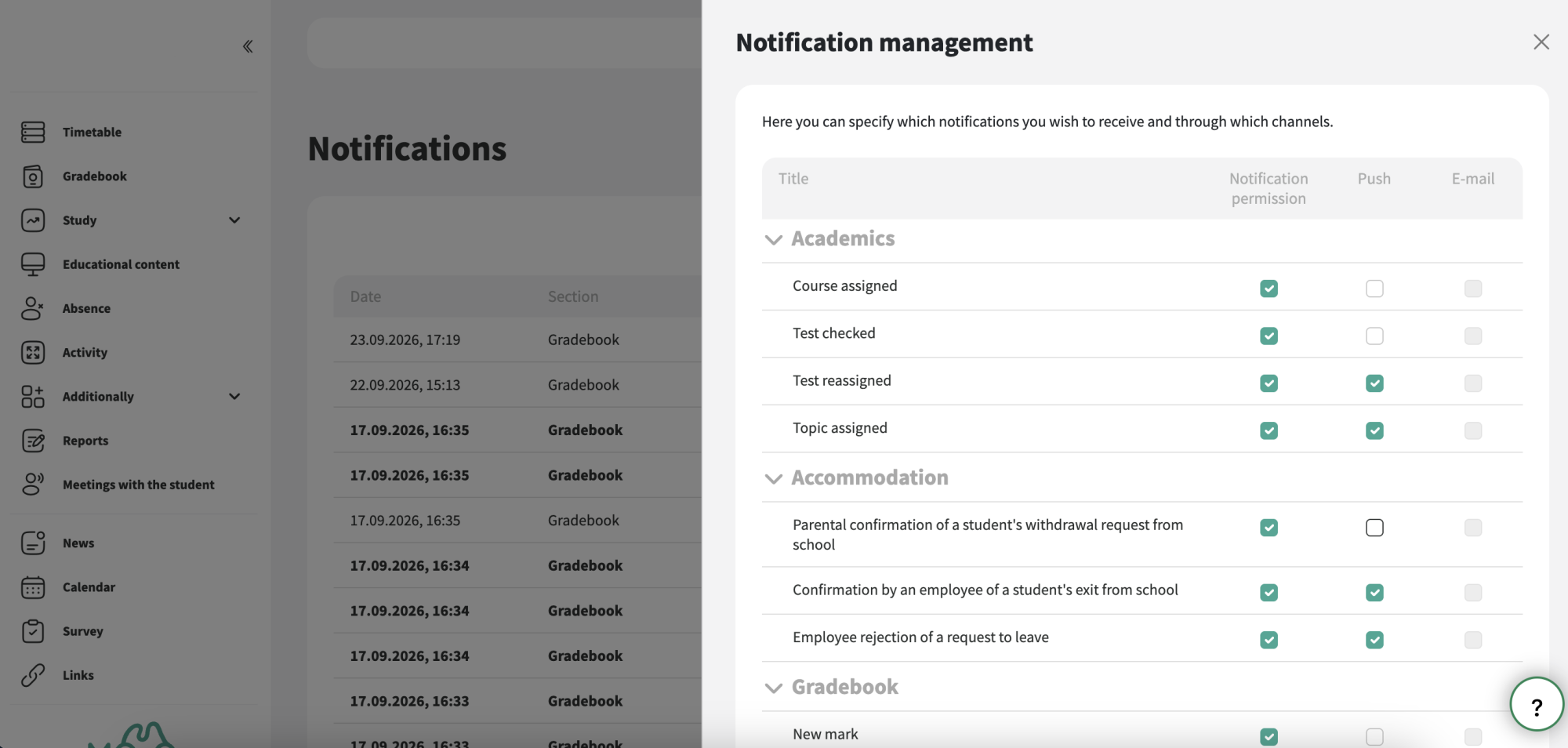Select Meetings with the student menu item

pos(138,485)
